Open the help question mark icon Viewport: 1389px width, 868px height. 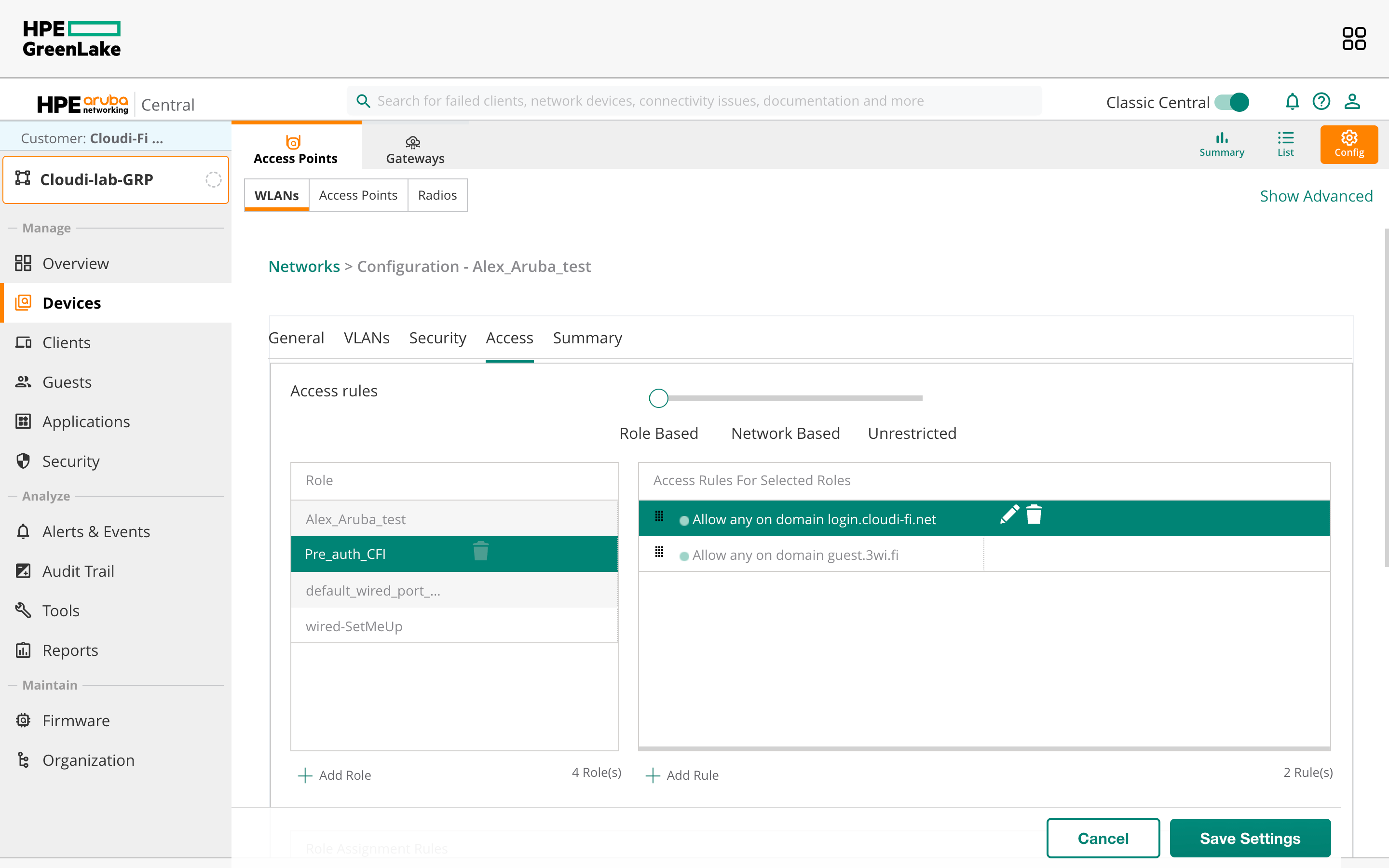pos(1321,102)
